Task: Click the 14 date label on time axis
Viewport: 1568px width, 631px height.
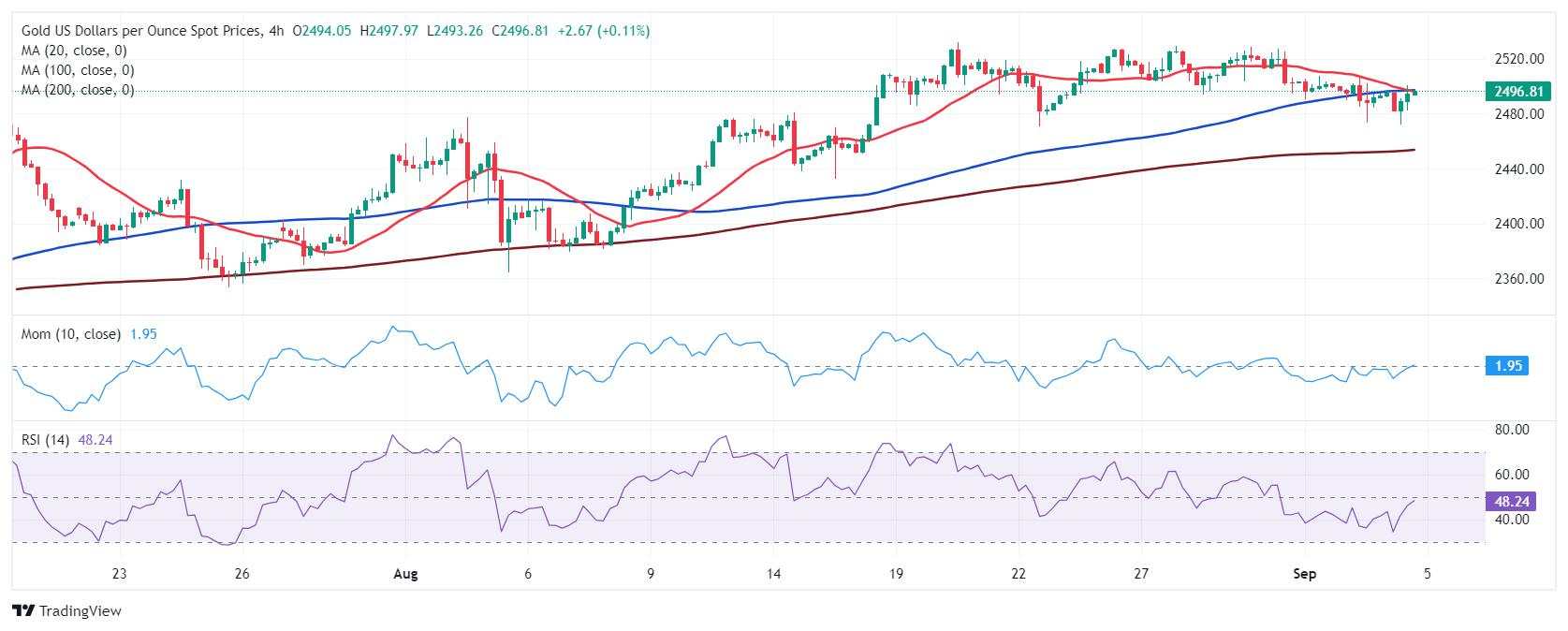Action: 773,574
